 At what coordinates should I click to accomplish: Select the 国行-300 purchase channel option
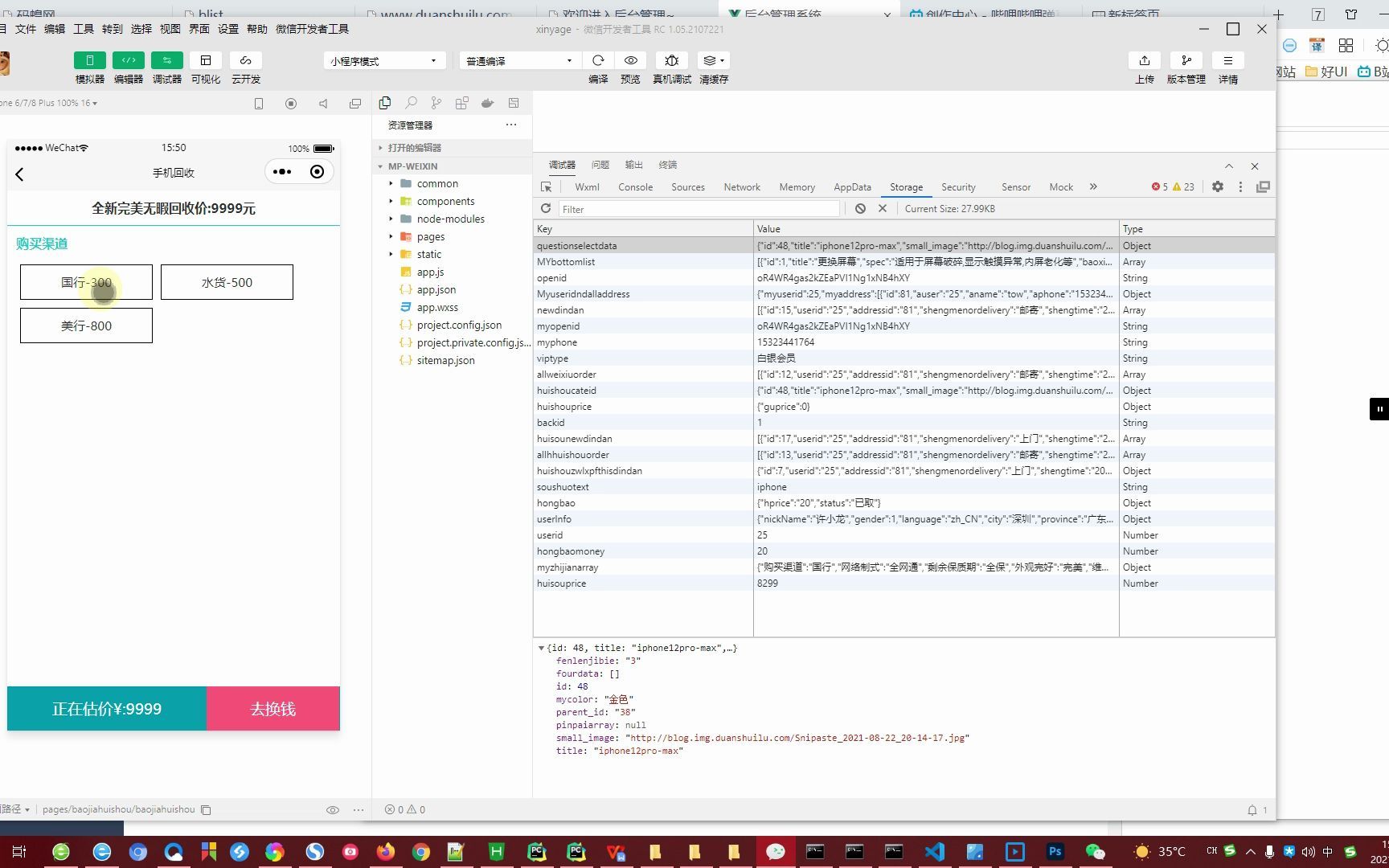click(x=86, y=282)
